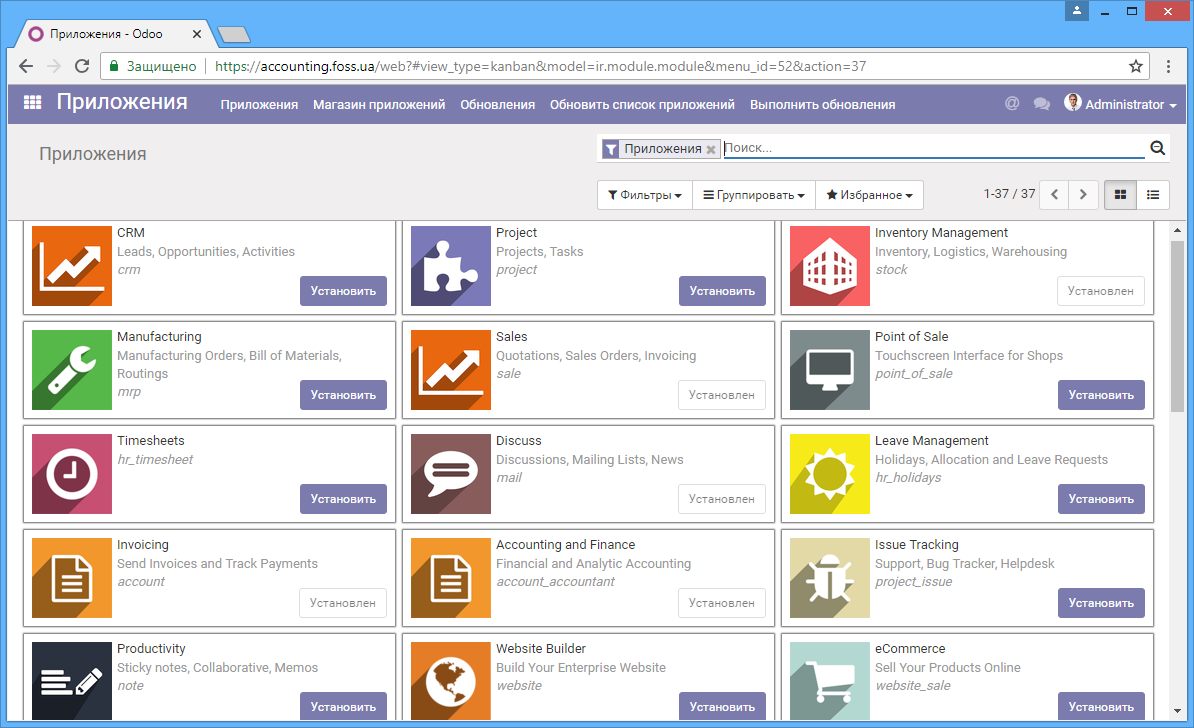Install the Manufacturing app
Screen dimensions: 1194x728
pos(343,395)
